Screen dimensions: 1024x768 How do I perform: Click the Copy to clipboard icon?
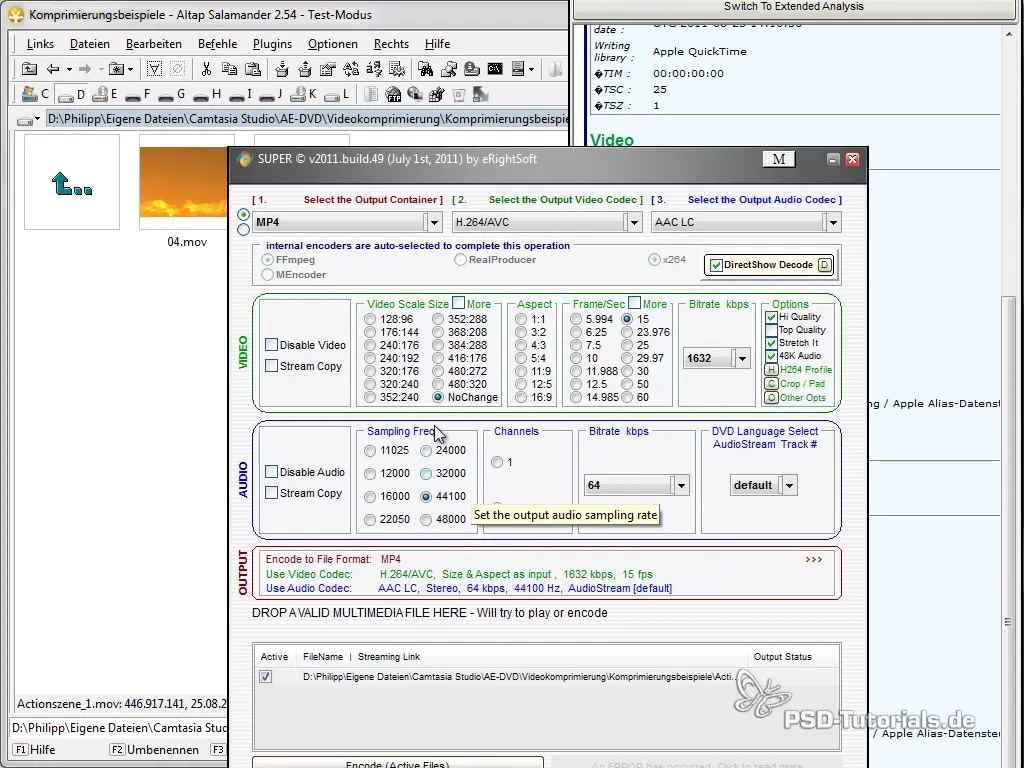tap(229, 69)
